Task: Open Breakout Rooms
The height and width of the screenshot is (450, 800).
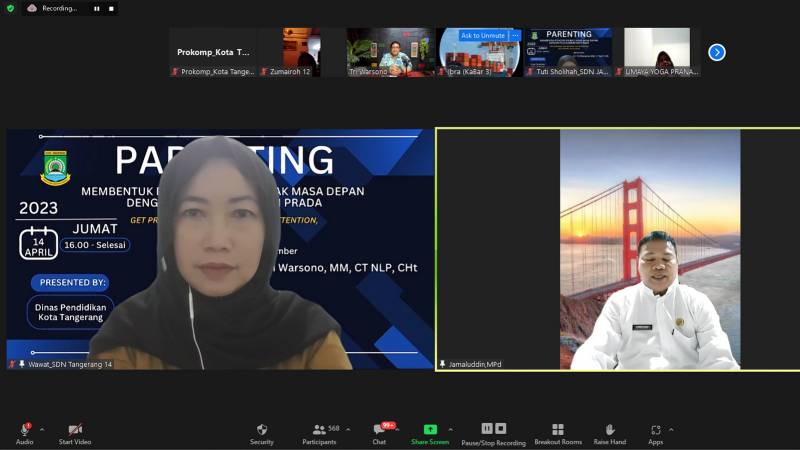Action: pyautogui.click(x=558, y=429)
